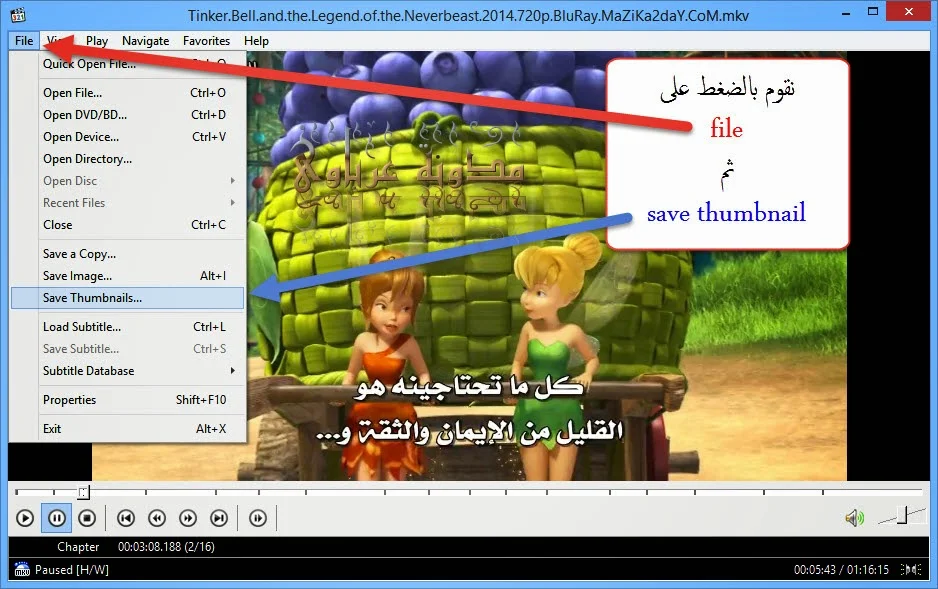Decrease playback speed with the rewind icon
Screen dimensions: 938x589
pyautogui.click(x=157, y=518)
